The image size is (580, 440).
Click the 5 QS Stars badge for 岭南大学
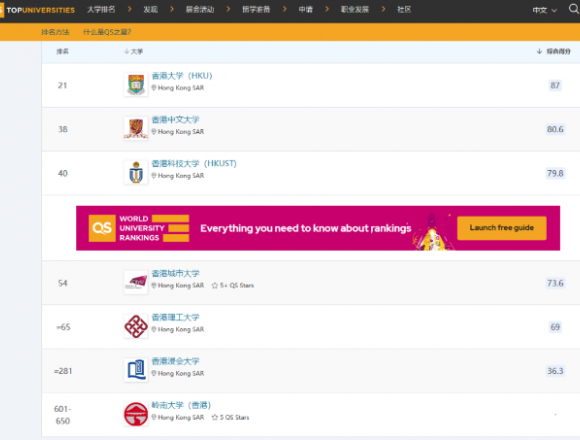[230, 417]
